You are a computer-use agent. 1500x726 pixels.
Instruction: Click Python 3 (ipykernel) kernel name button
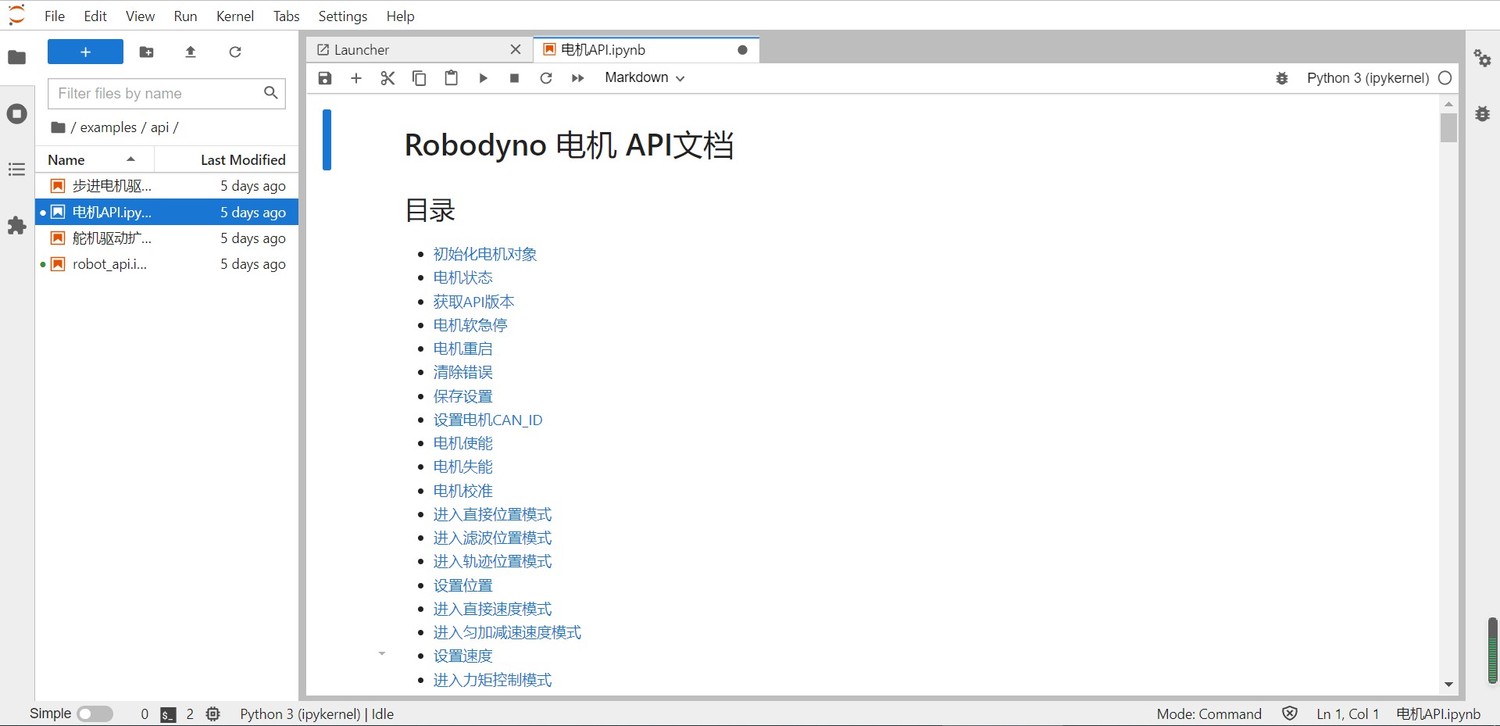[1367, 78]
